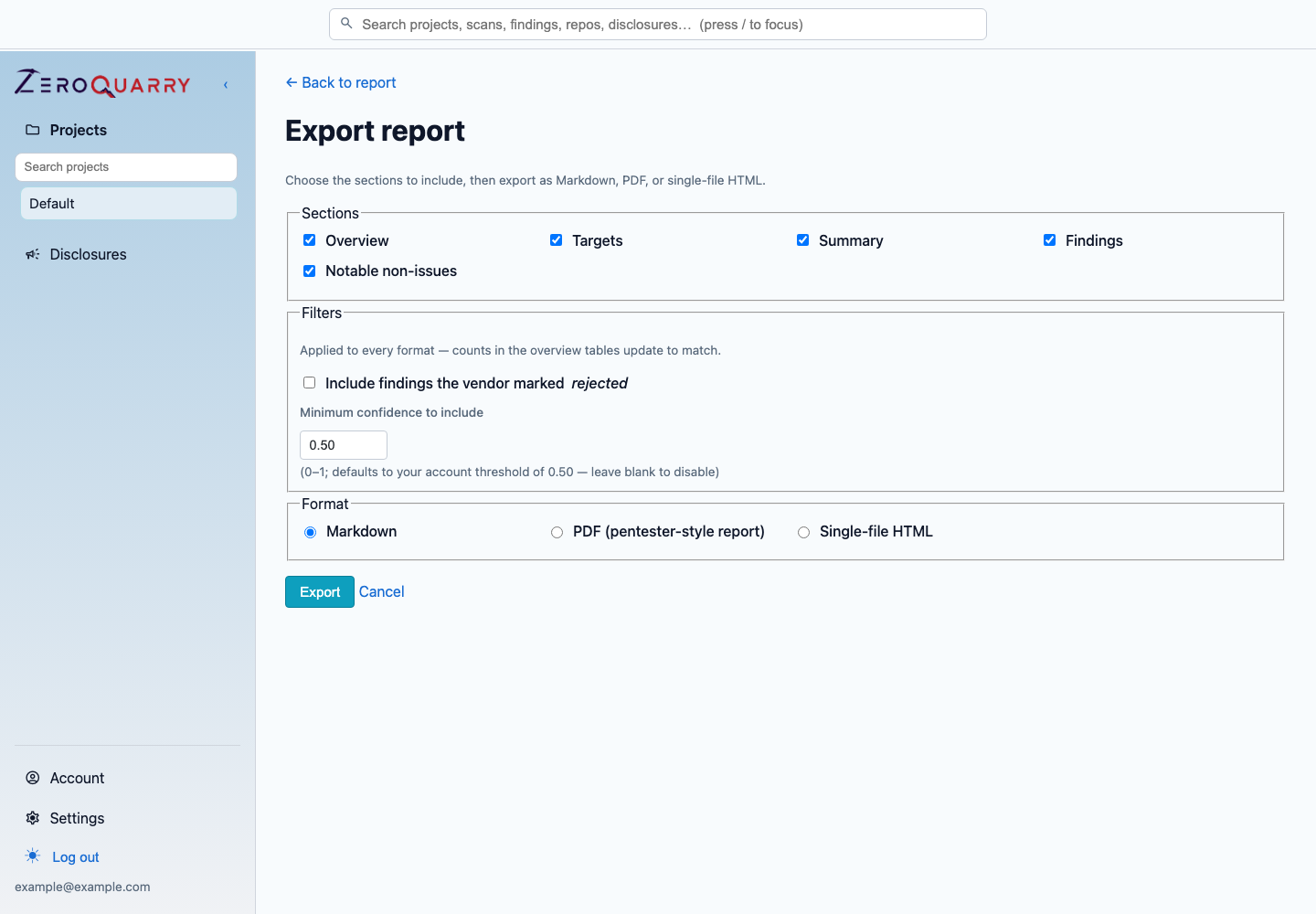Screen dimensions: 1316x914
Task: Open the Disclosures page
Action: [88, 254]
